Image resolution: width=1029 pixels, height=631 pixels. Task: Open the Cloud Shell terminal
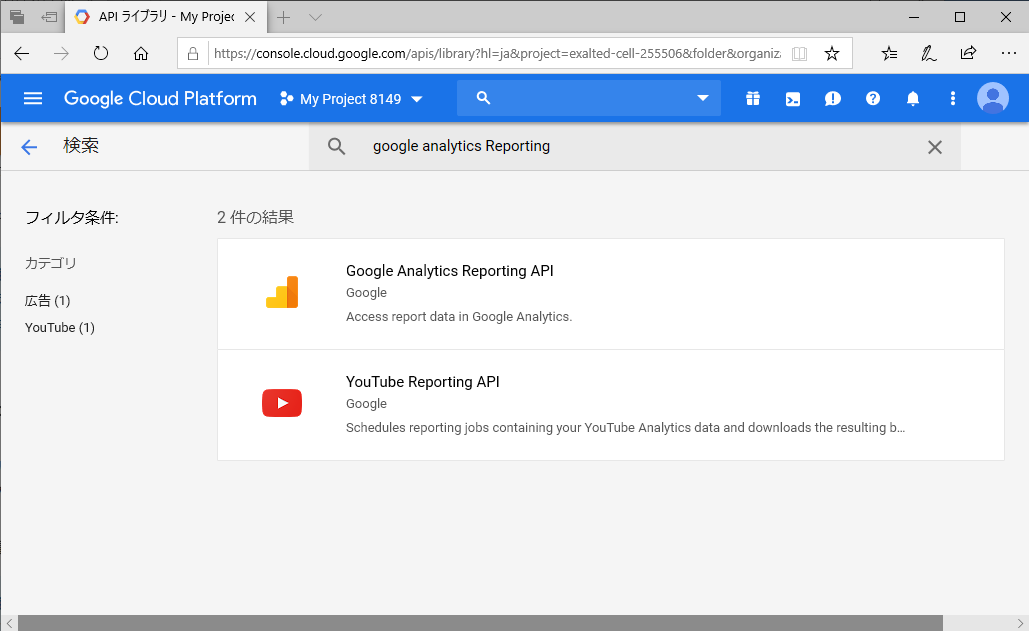(x=792, y=98)
